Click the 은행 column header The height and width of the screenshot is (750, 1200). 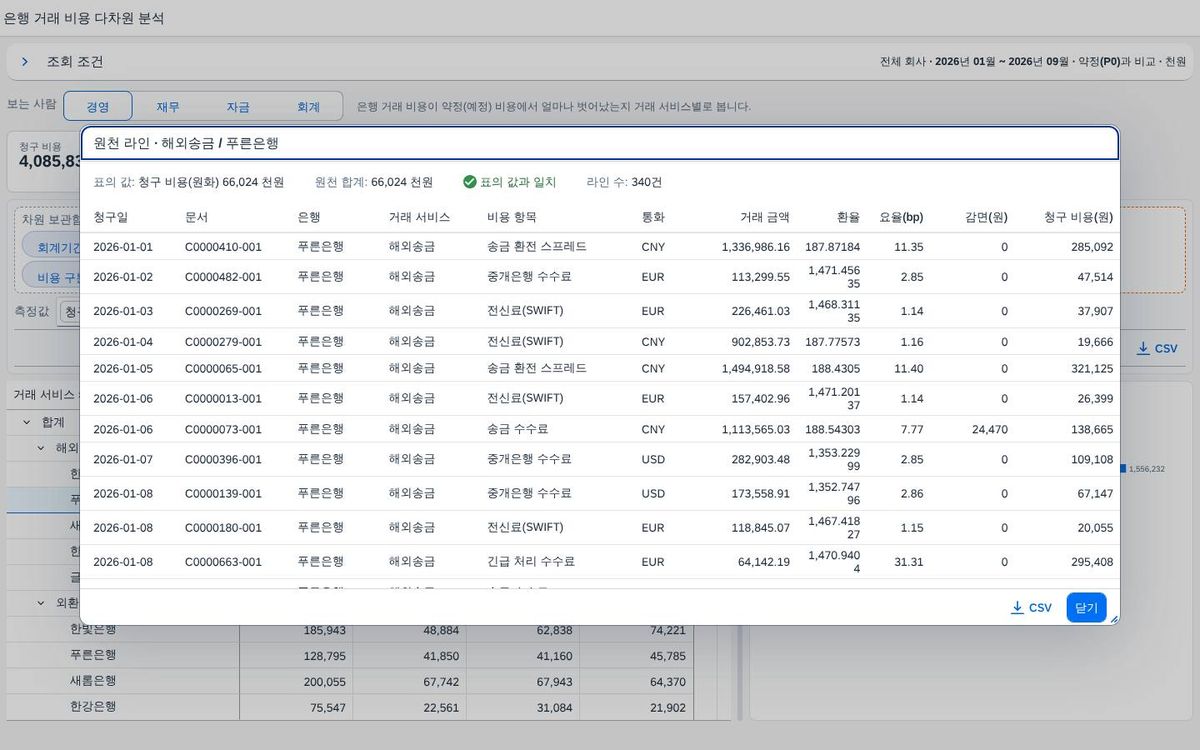coord(309,217)
